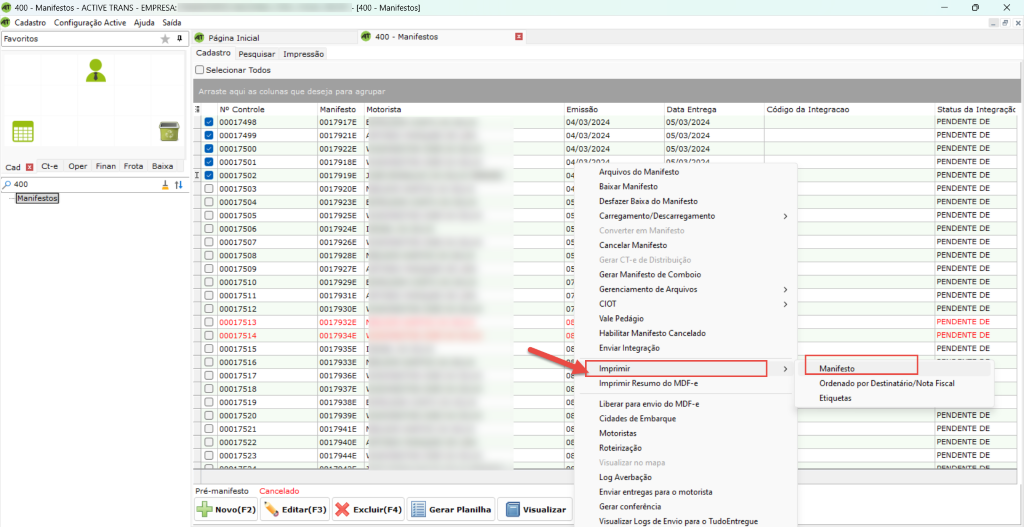The image size is (1024, 527).
Task: Uncheck the row 00017498 checkbox
Action: point(209,123)
